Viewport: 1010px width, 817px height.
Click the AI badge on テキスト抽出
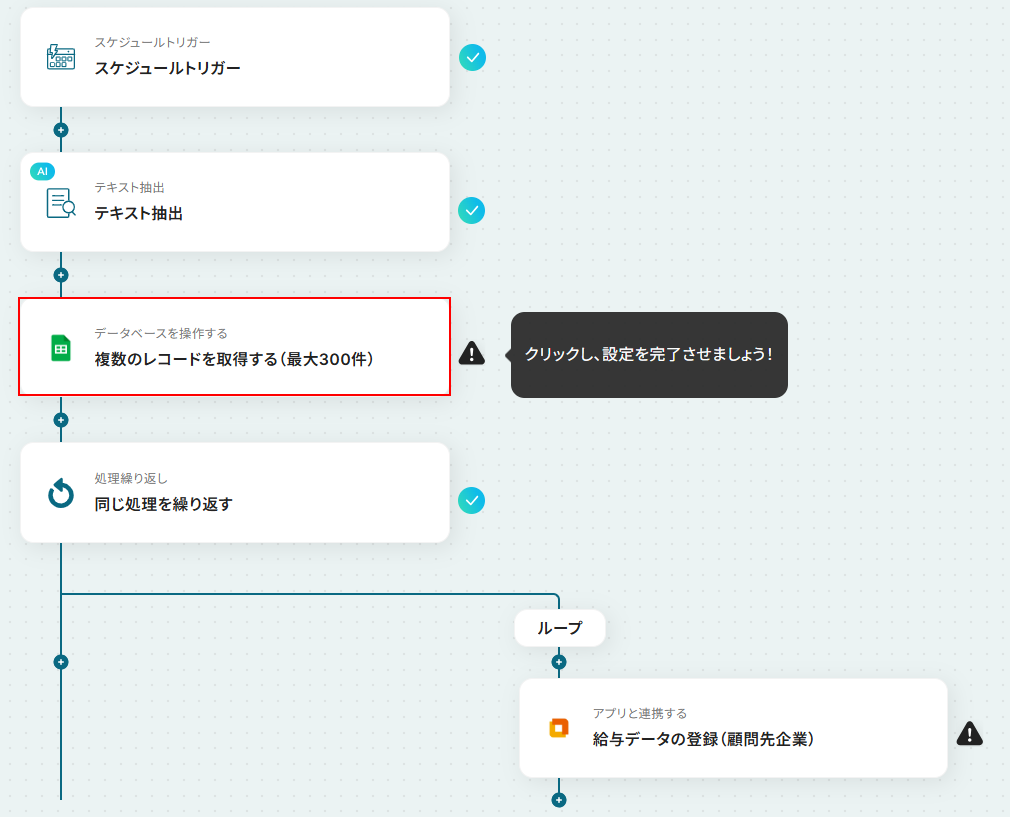point(43,171)
